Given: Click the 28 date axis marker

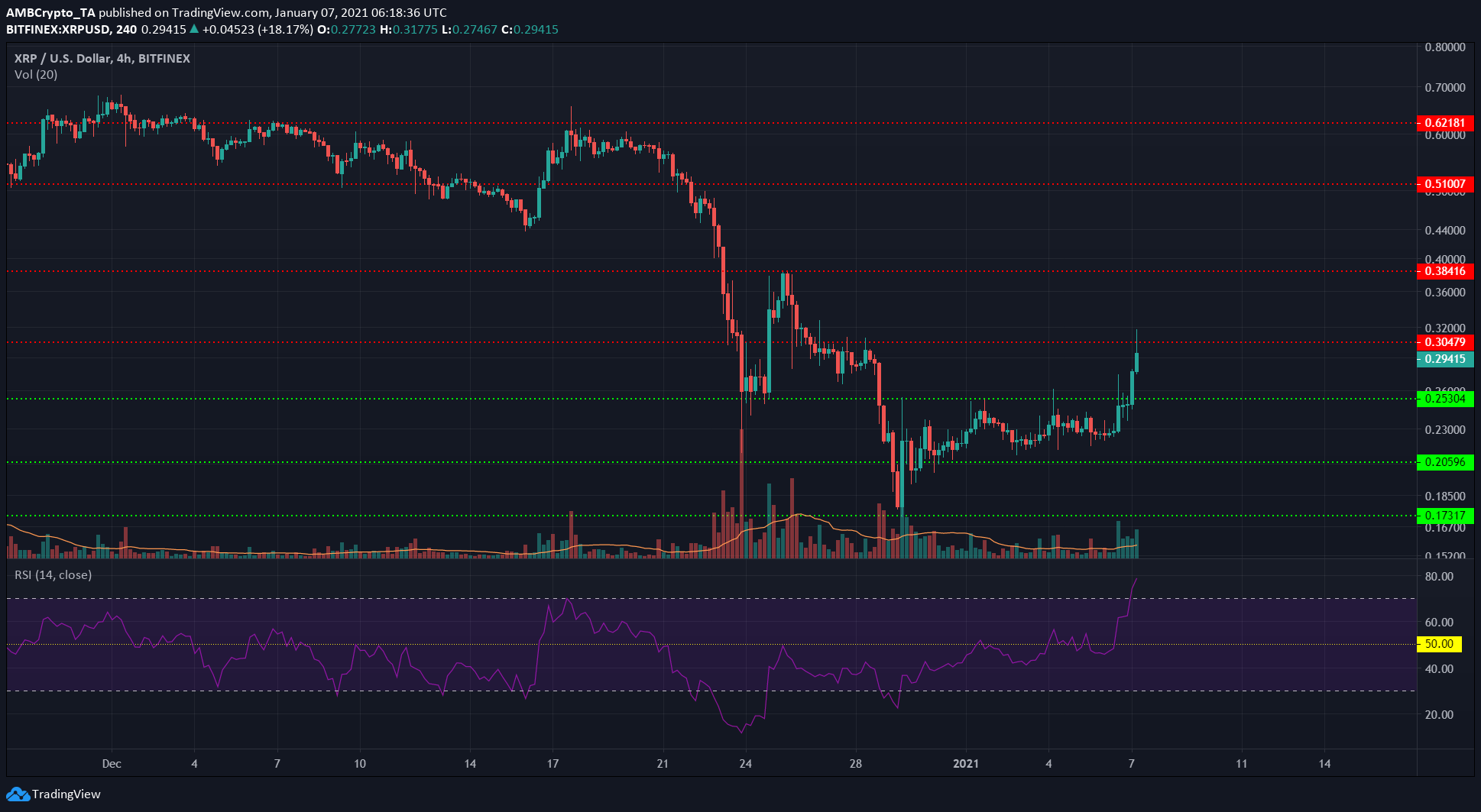Looking at the screenshot, I should pos(856,763).
